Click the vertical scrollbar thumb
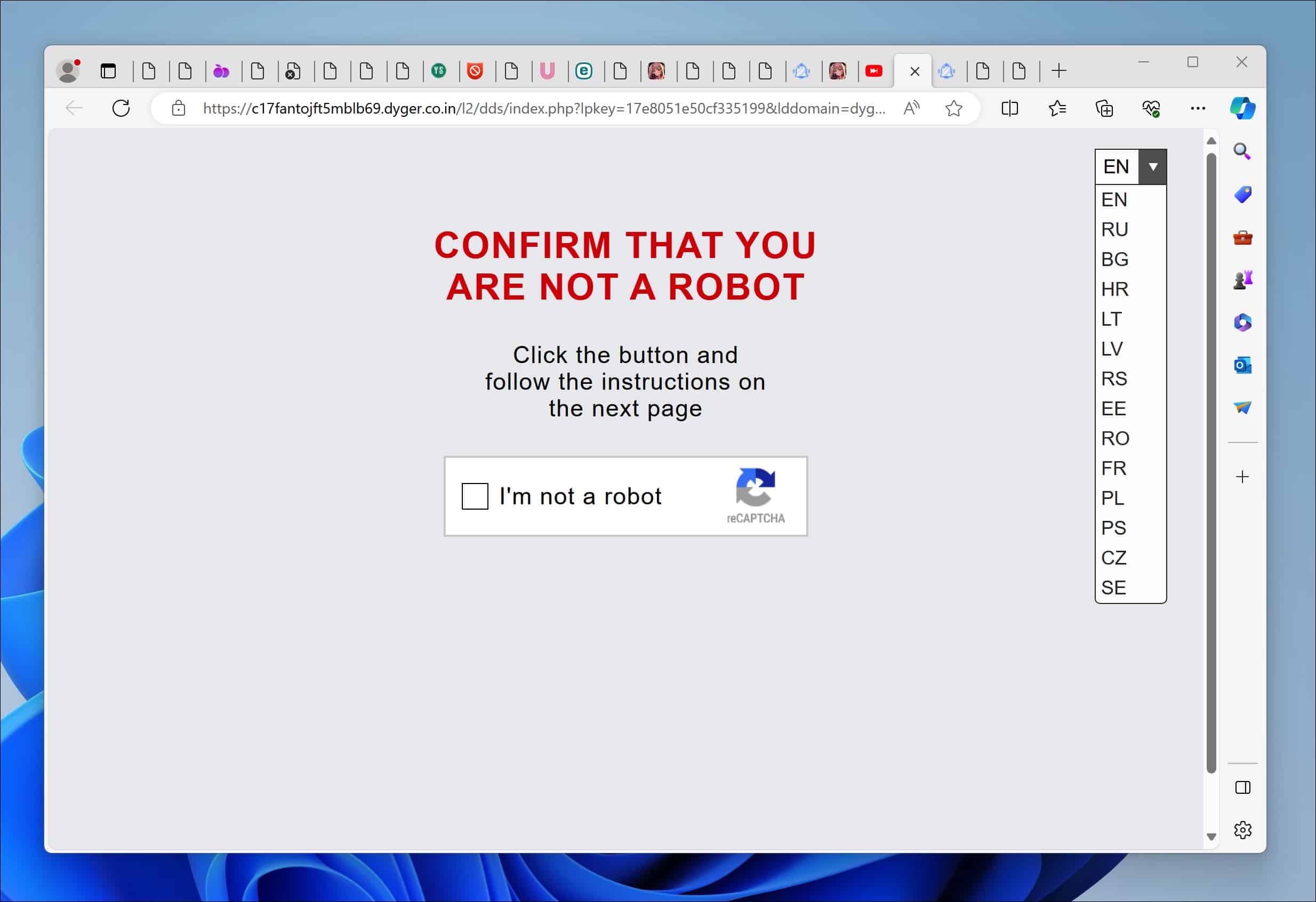1316x902 pixels. (x=1210, y=463)
